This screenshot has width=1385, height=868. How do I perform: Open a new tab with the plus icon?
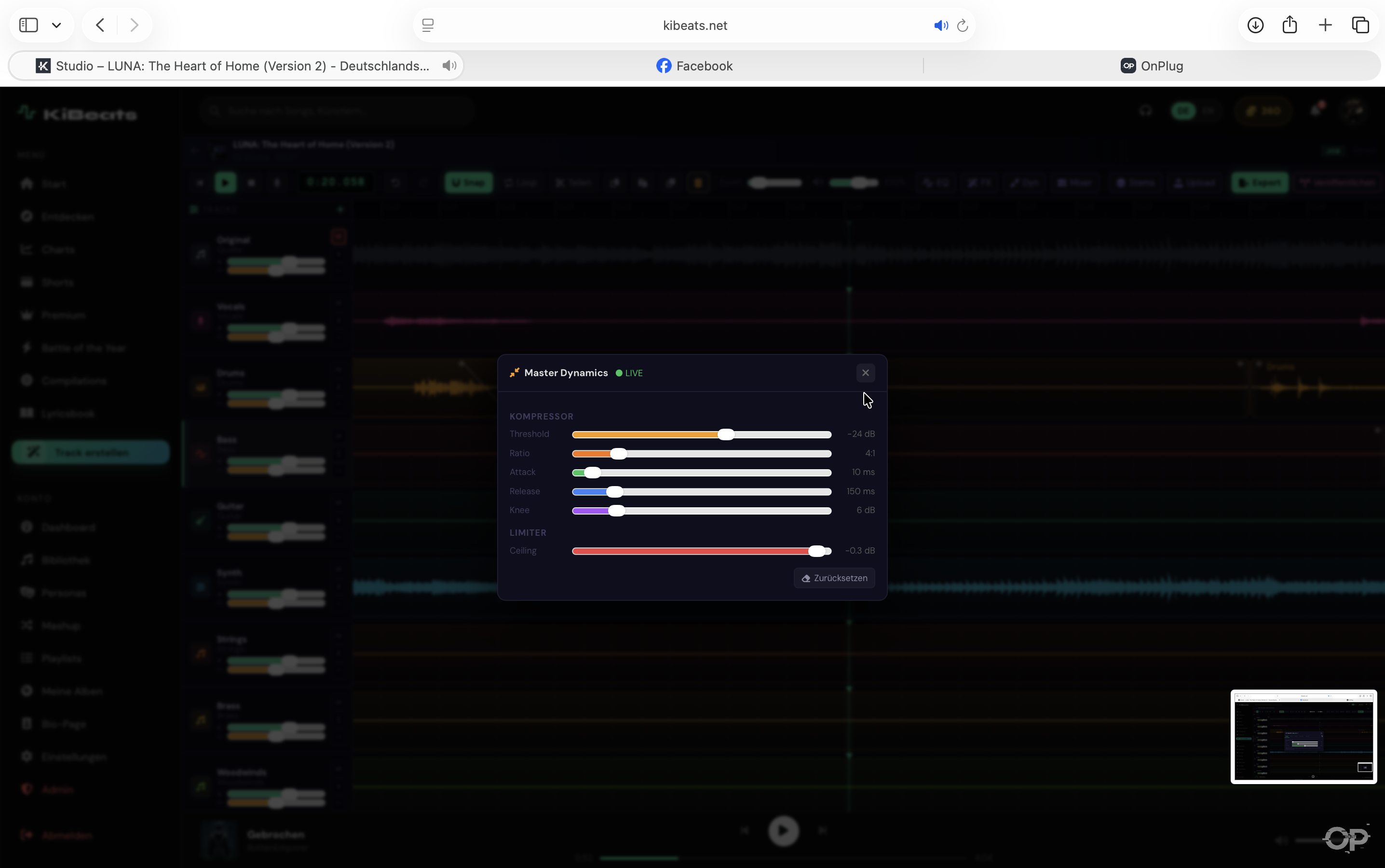(x=1325, y=25)
